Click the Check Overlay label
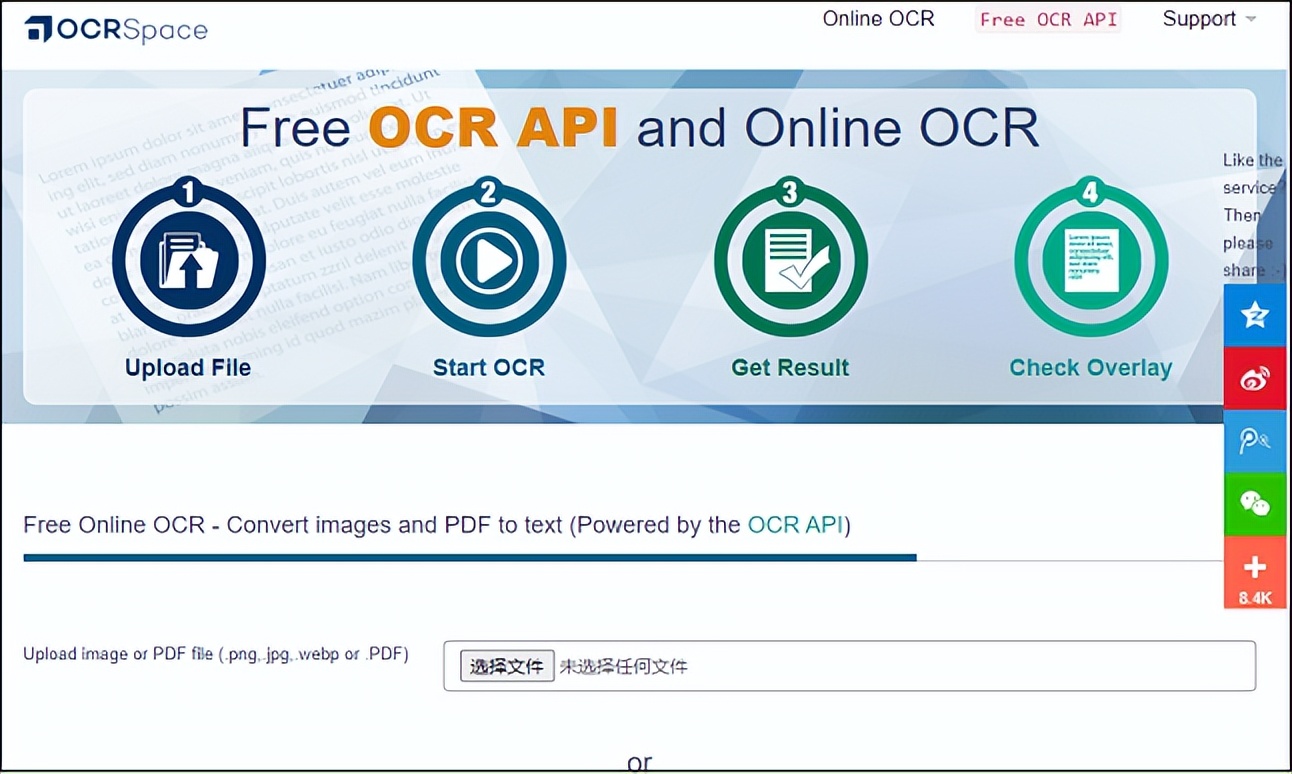The image size is (1292, 774). click(x=1091, y=368)
